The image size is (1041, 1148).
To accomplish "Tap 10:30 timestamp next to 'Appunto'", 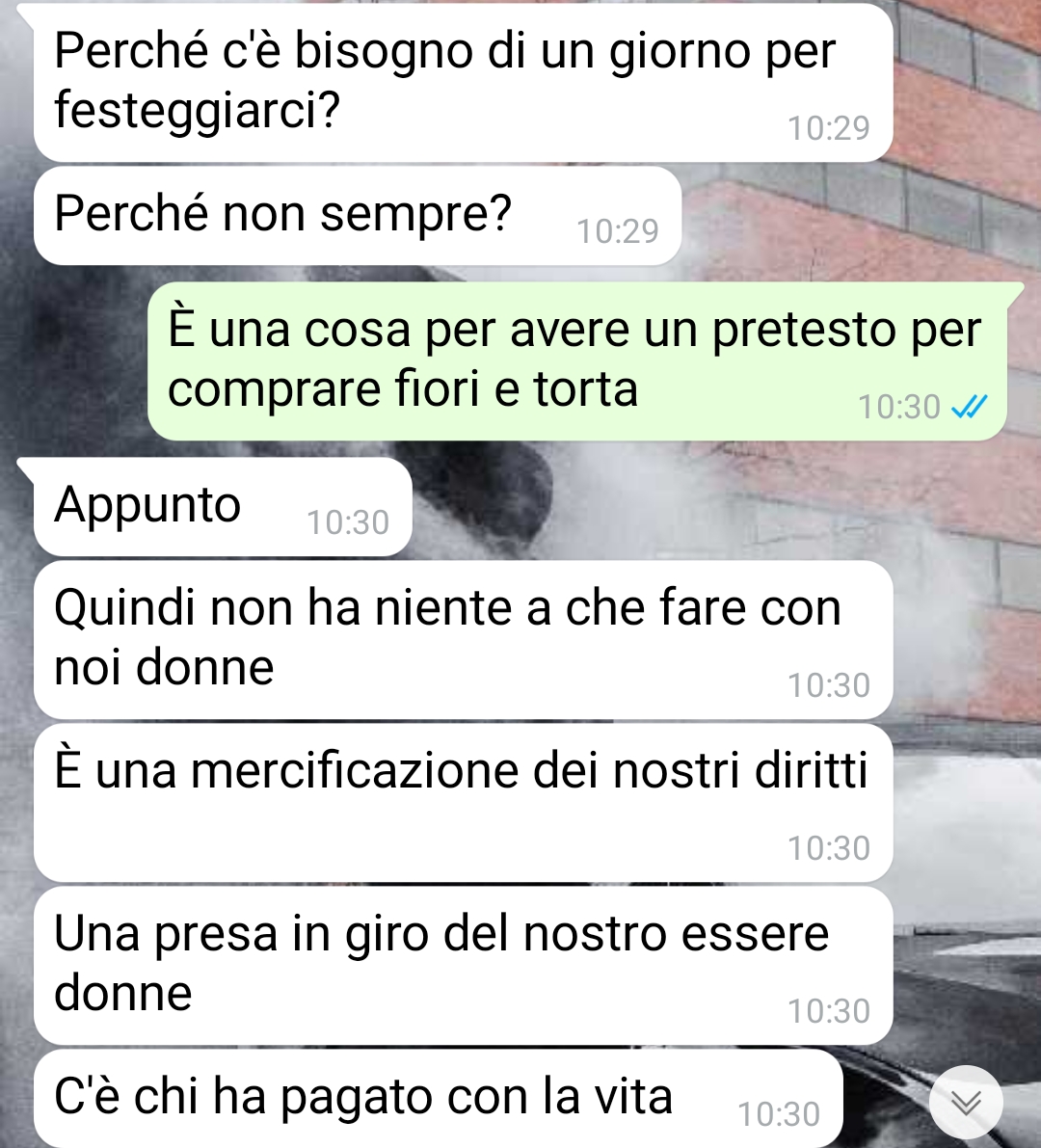I will 348,522.
